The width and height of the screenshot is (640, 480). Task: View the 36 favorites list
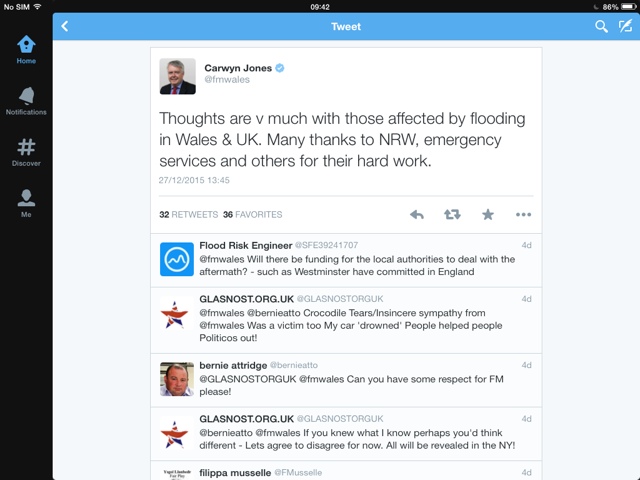pyautogui.click(x=253, y=215)
